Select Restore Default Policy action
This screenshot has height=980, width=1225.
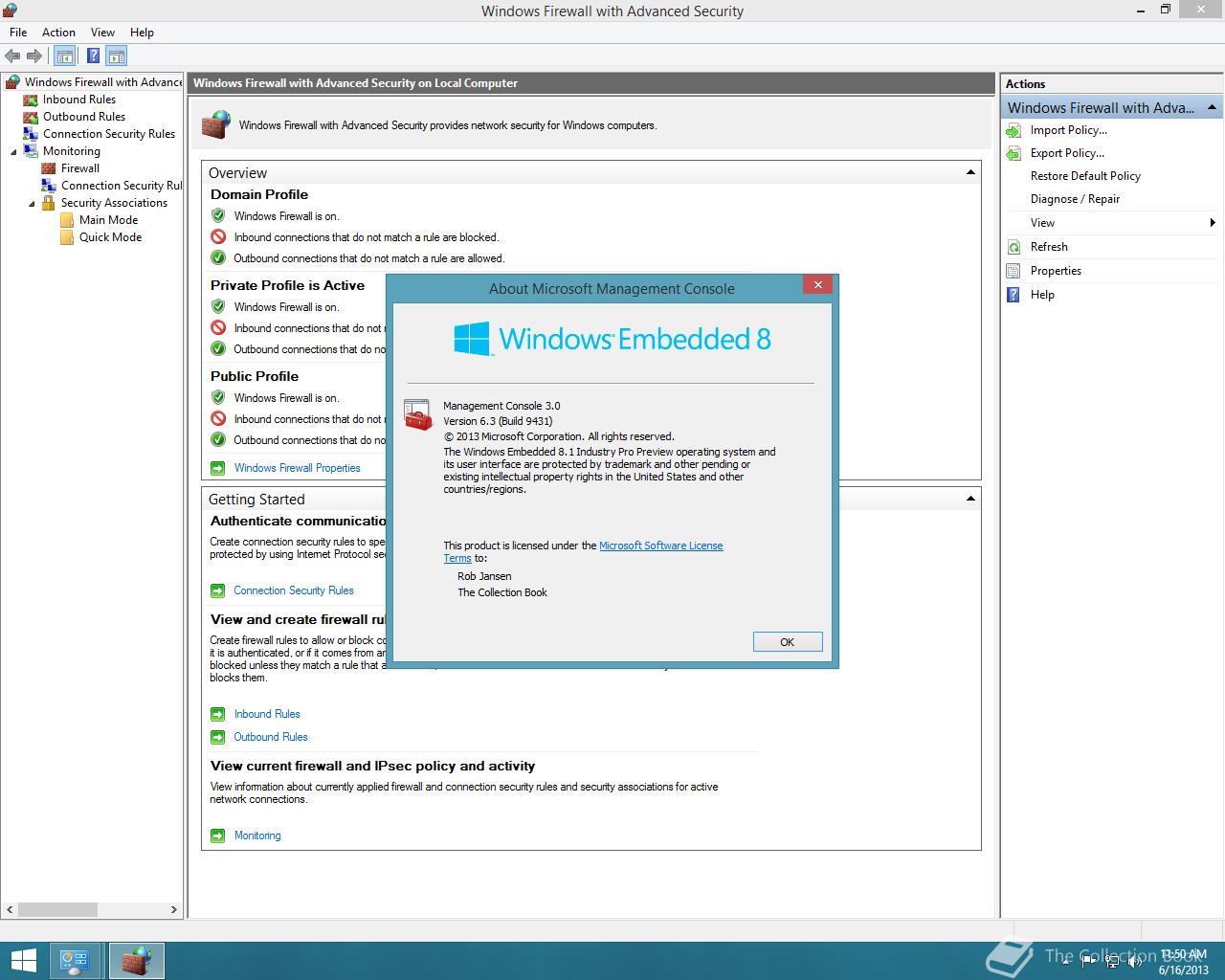click(1085, 176)
